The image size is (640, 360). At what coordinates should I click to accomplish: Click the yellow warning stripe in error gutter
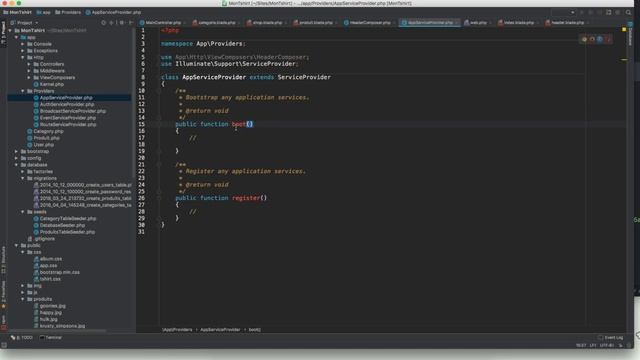(624, 60)
